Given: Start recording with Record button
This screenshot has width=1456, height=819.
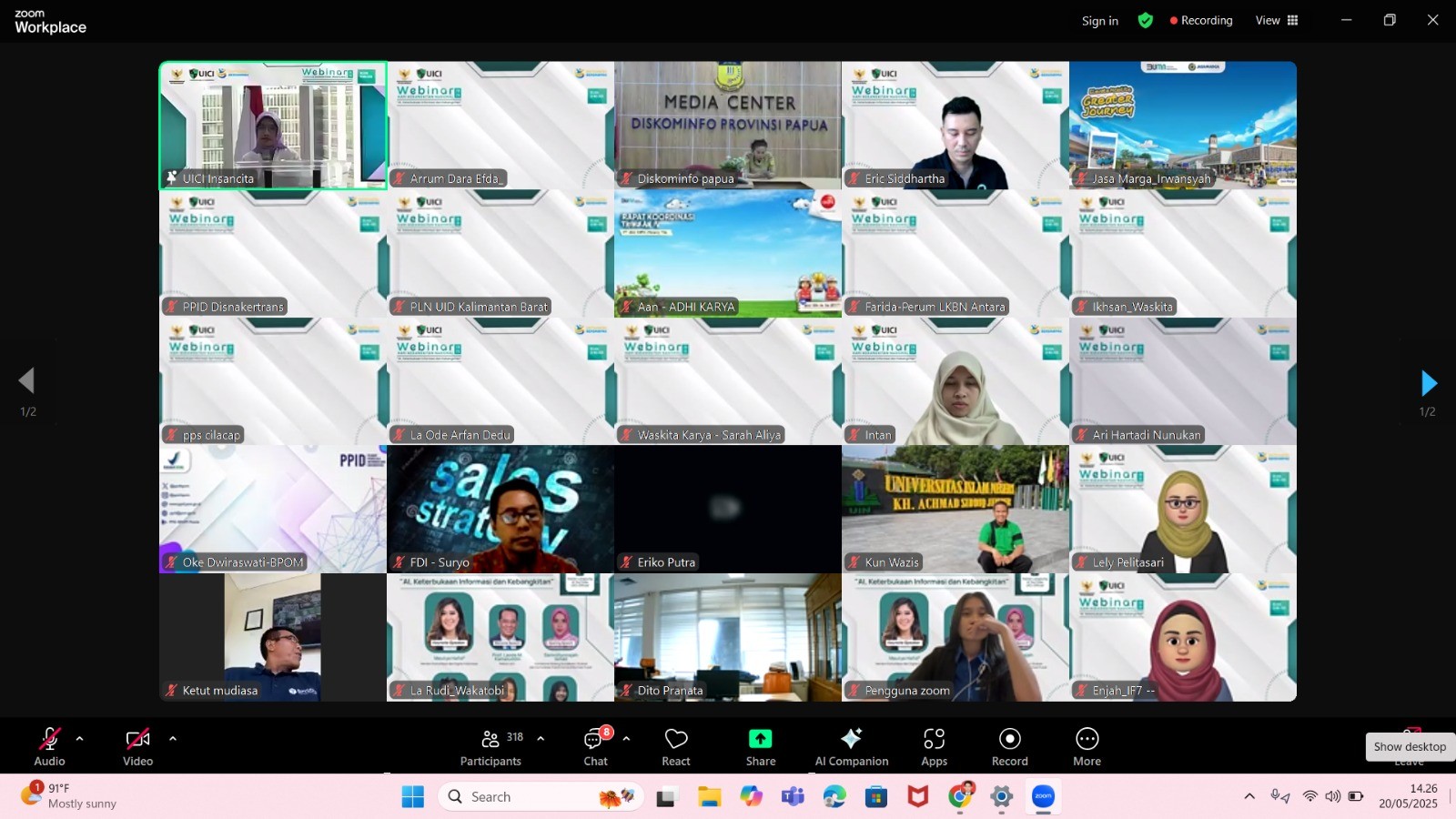Looking at the screenshot, I should 1010,746.
